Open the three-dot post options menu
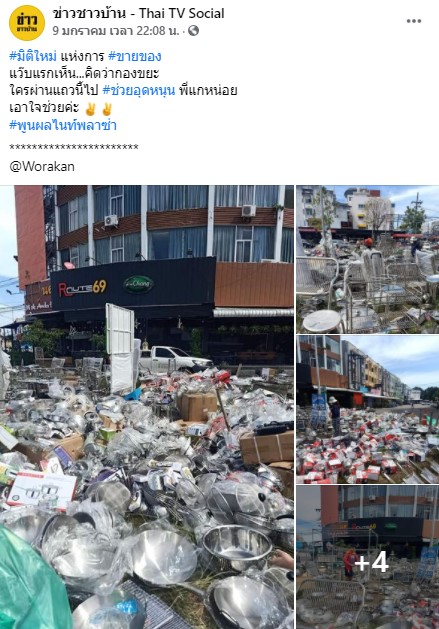The width and height of the screenshot is (439, 629). coord(414,21)
